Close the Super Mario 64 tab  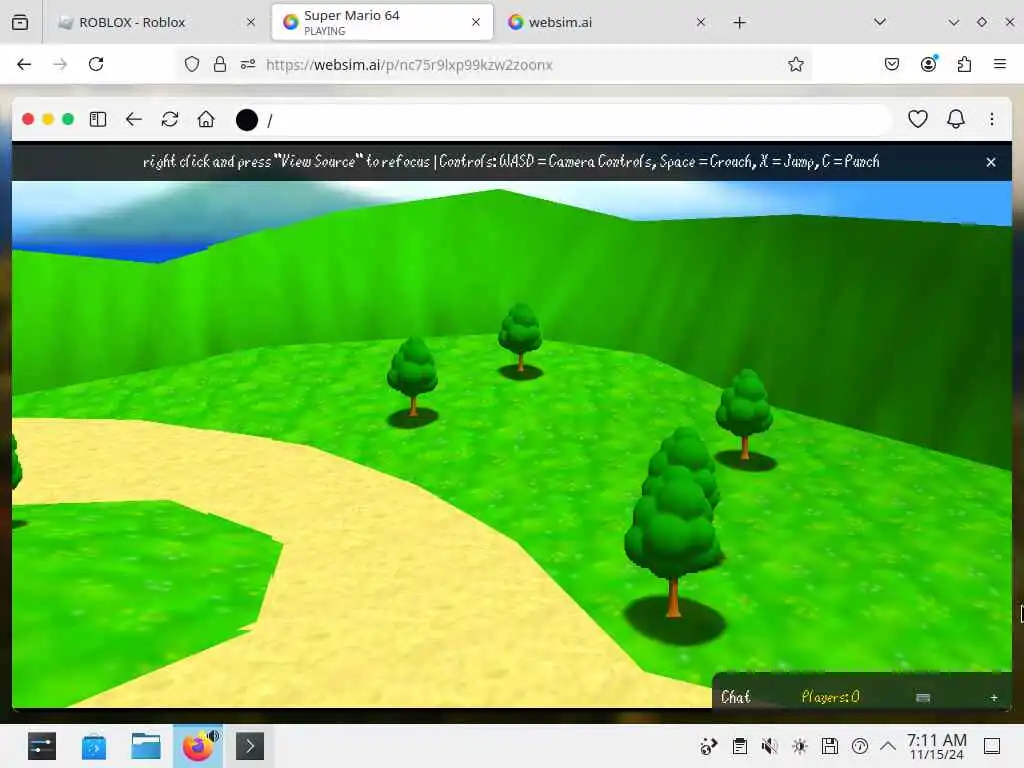(476, 22)
